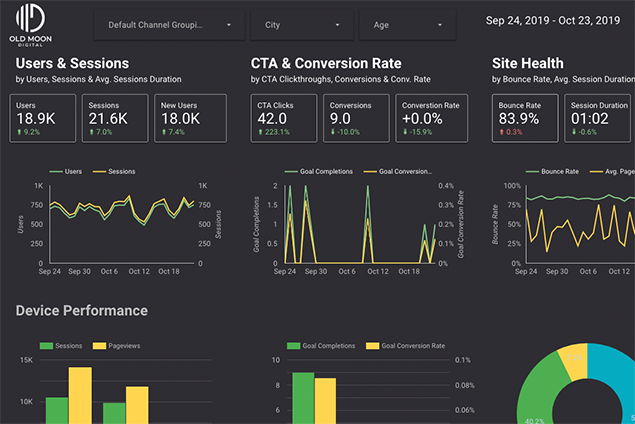Click the 15K axis label in bar chart
The height and width of the screenshot is (424, 635).
click(26, 360)
